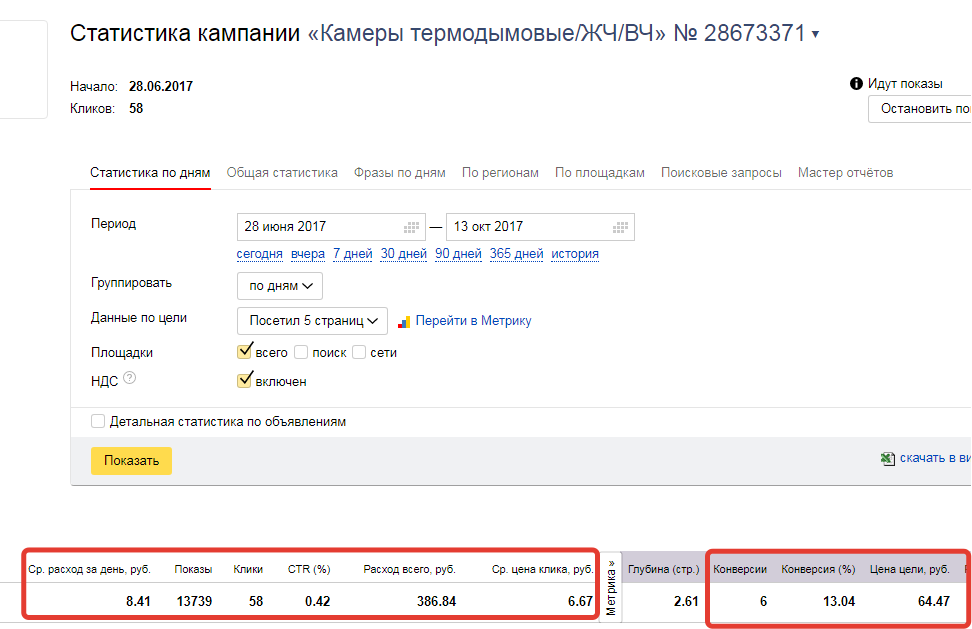This screenshot has height=629, width=972.
Task: Click the end date field 13 окт 2017
Action: click(541, 227)
